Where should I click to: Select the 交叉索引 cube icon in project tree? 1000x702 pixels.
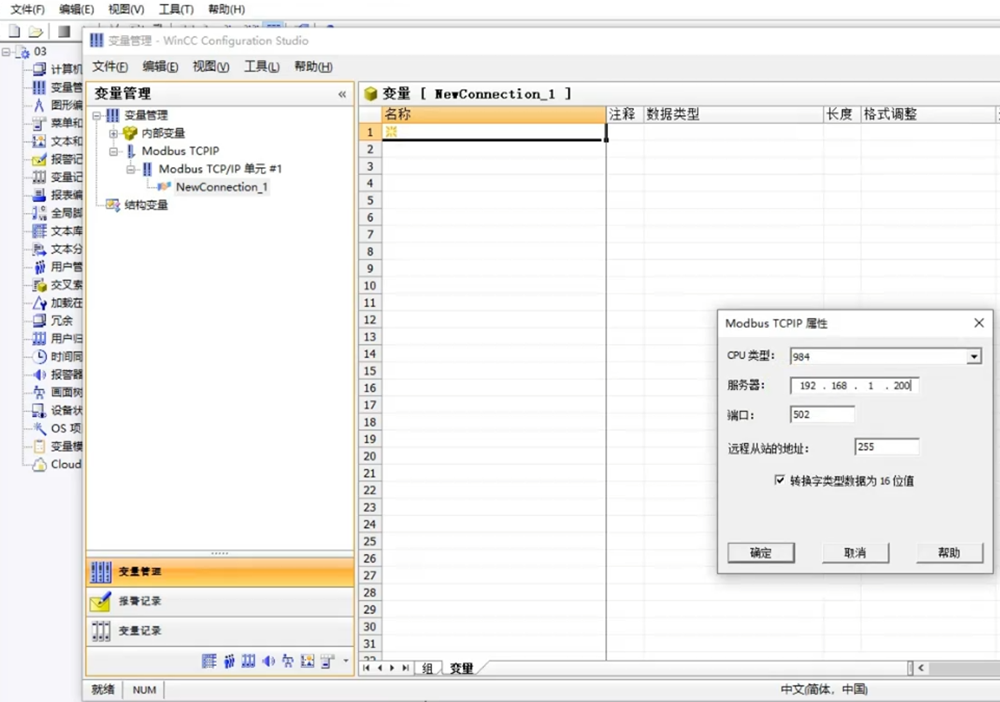40,284
